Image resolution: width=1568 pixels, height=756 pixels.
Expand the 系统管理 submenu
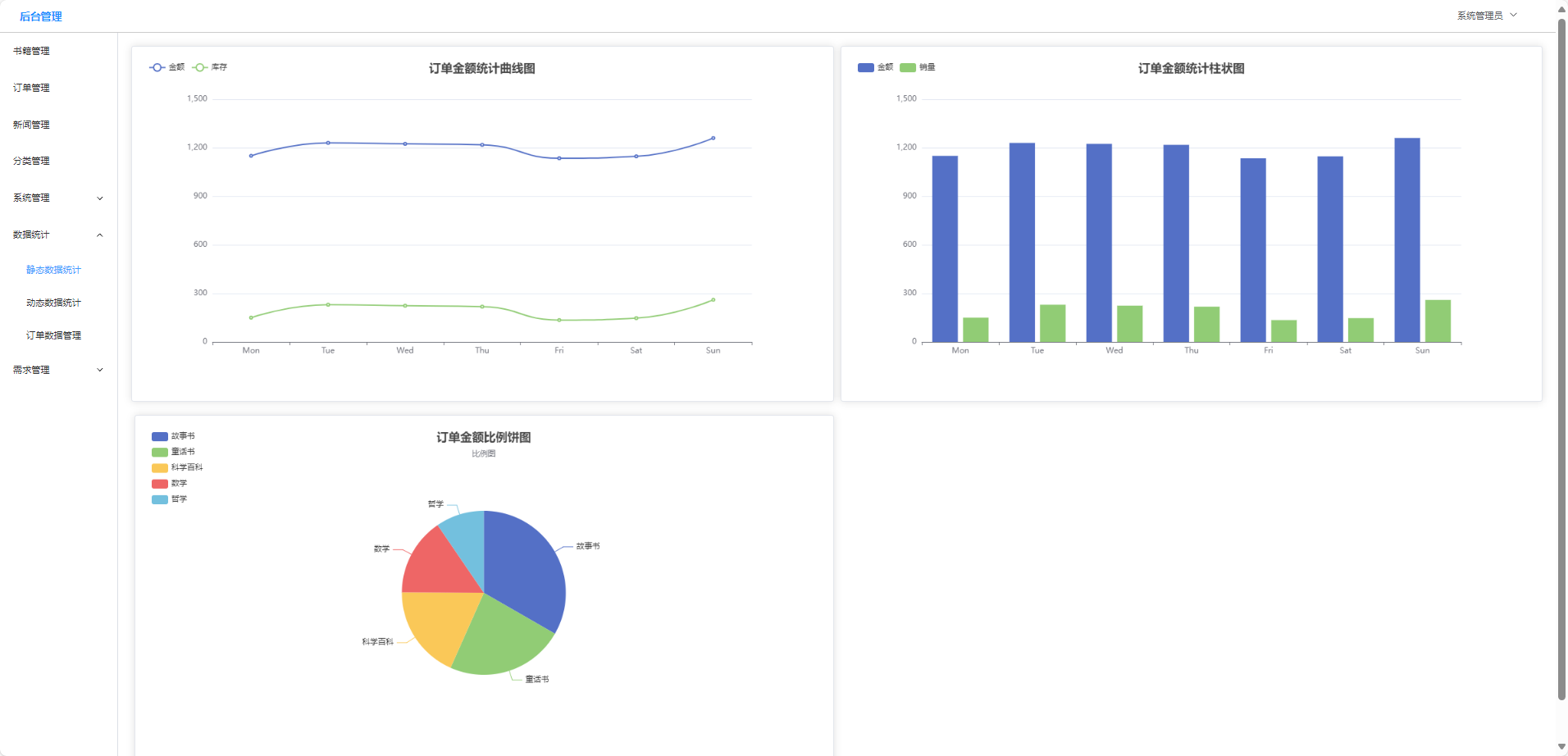(x=58, y=198)
